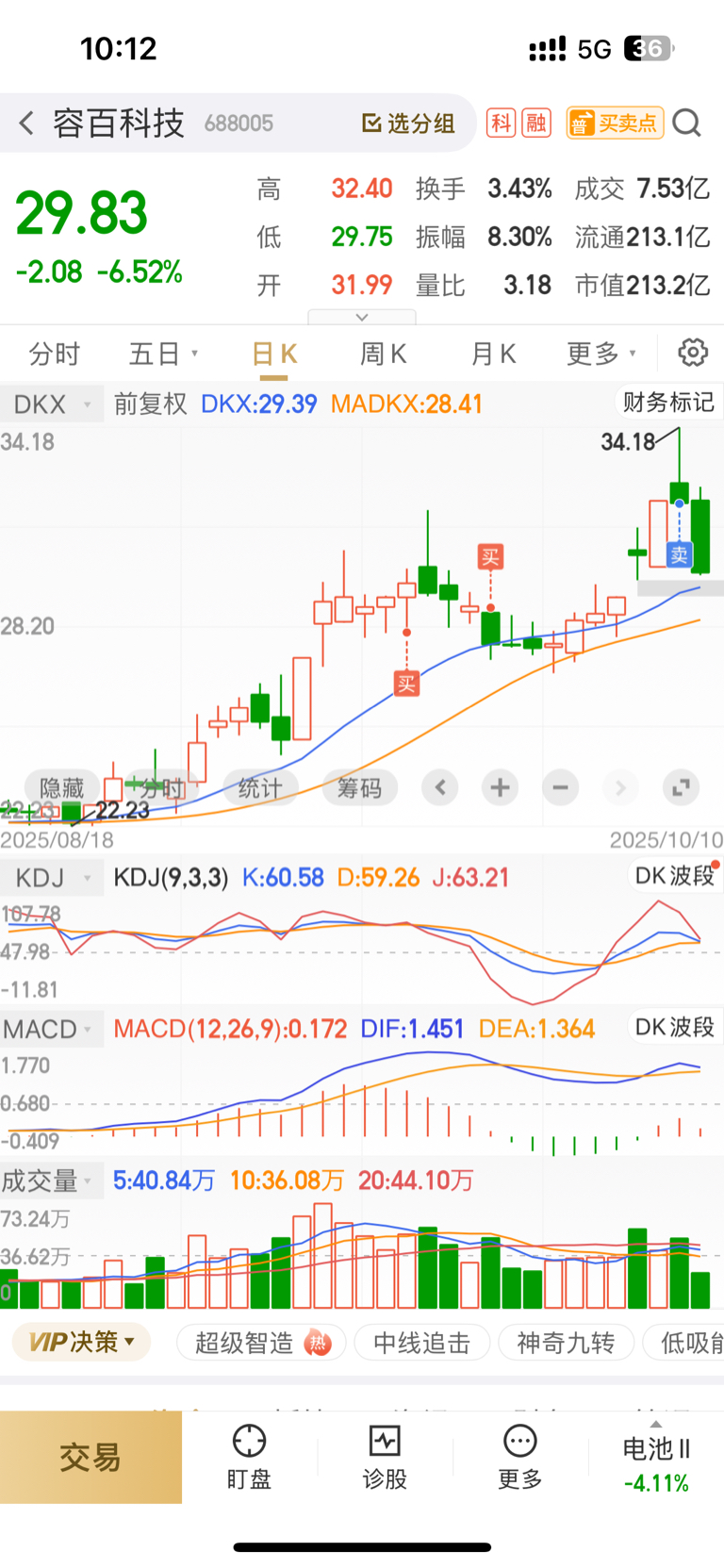This screenshot has height=1568, width=724.
Task: Tap the lower 买 buy marker
Action: 406,684
